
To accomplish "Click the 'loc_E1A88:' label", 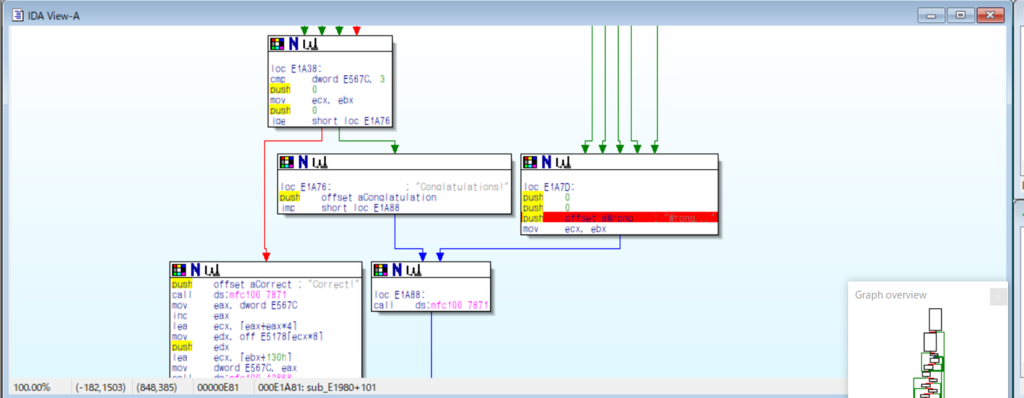I will pos(399,295).
